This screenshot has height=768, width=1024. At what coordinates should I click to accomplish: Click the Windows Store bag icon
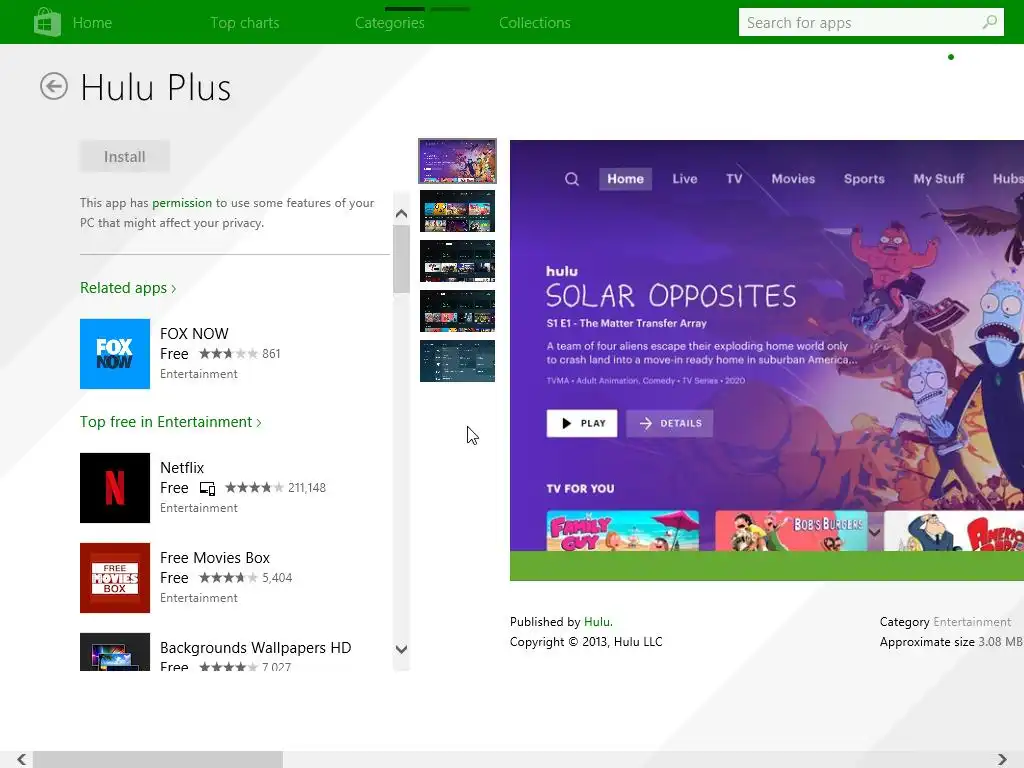coord(47,22)
